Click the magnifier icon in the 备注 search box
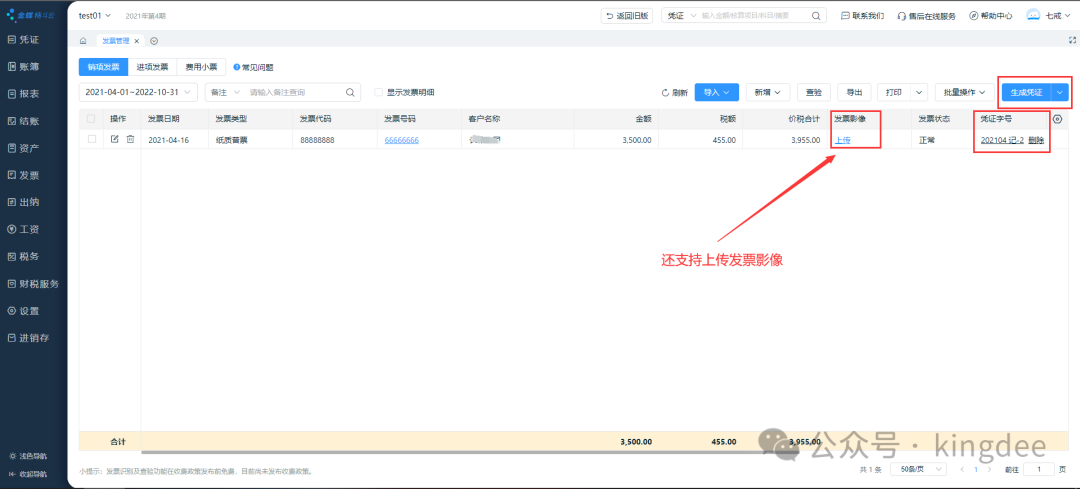This screenshot has width=1080, height=489. 351,92
